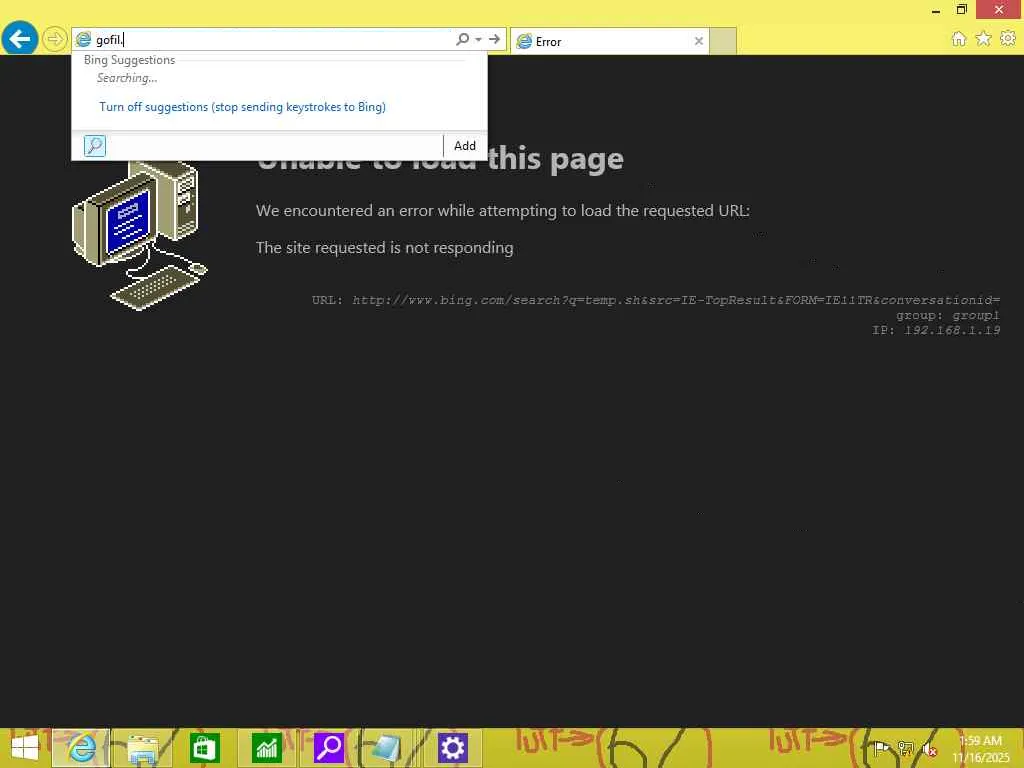Open the Windows Start button
Screen dimensions: 1024x768
pyautogui.click(x=25, y=748)
